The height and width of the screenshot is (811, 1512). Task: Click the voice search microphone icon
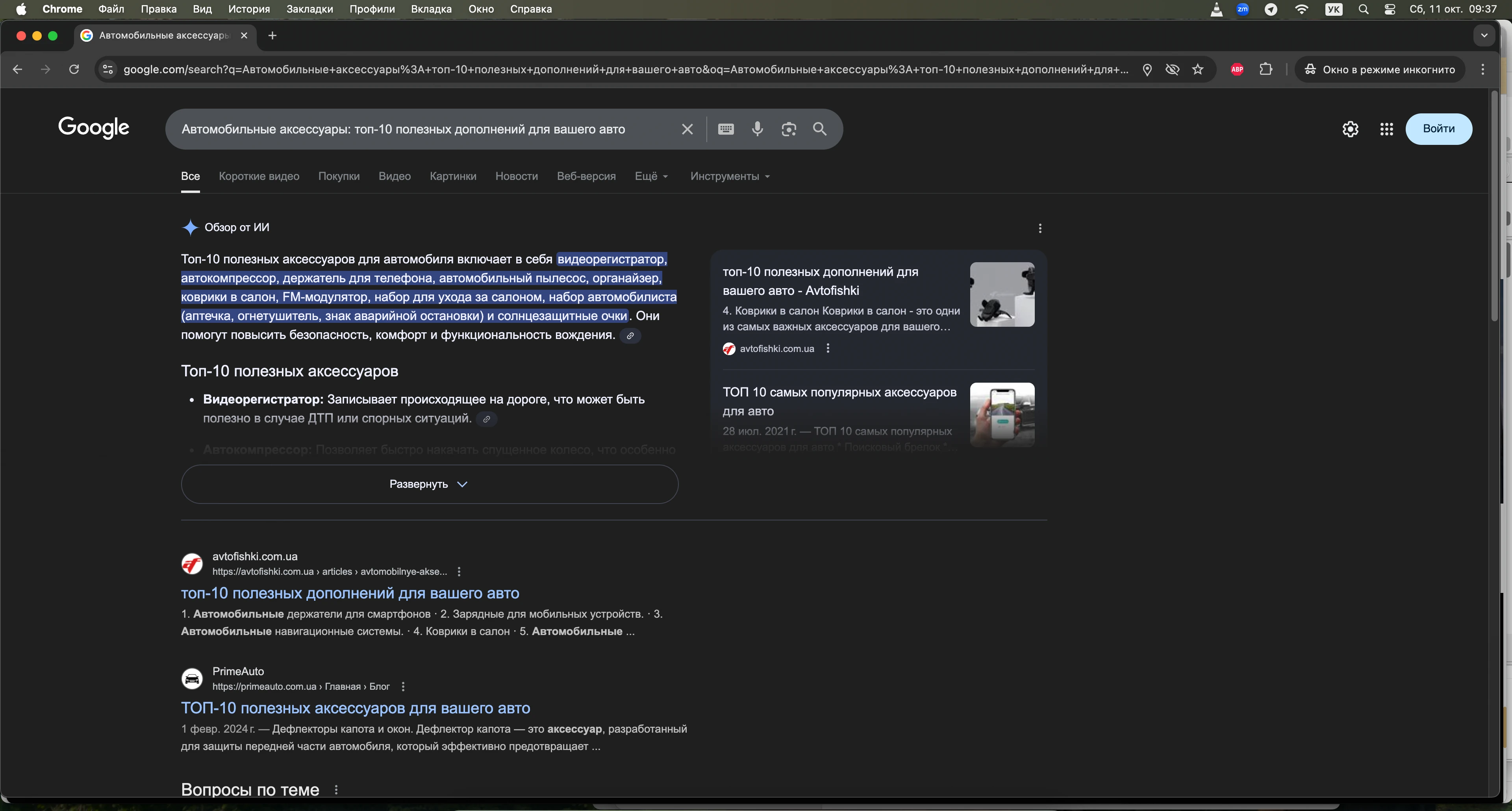click(757, 129)
